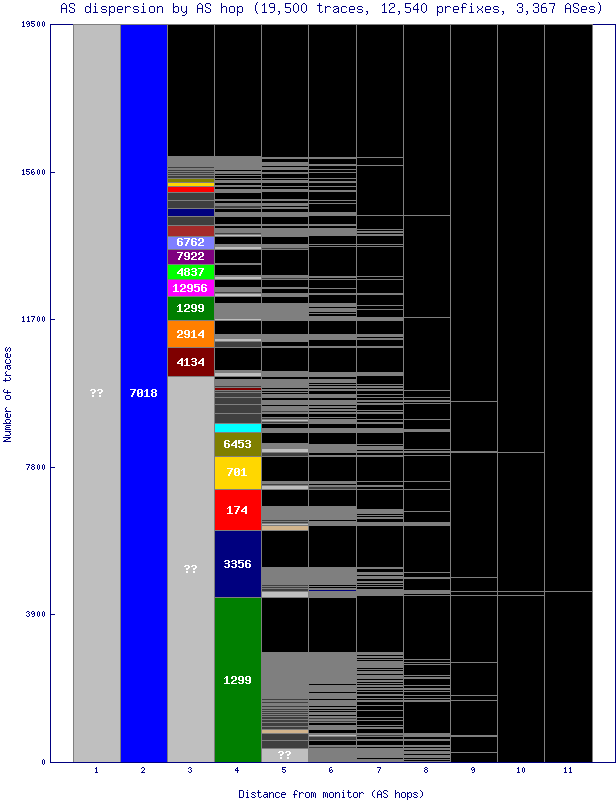Click the light blue 6762 segment
The height and width of the screenshot is (800, 616).
191,242
